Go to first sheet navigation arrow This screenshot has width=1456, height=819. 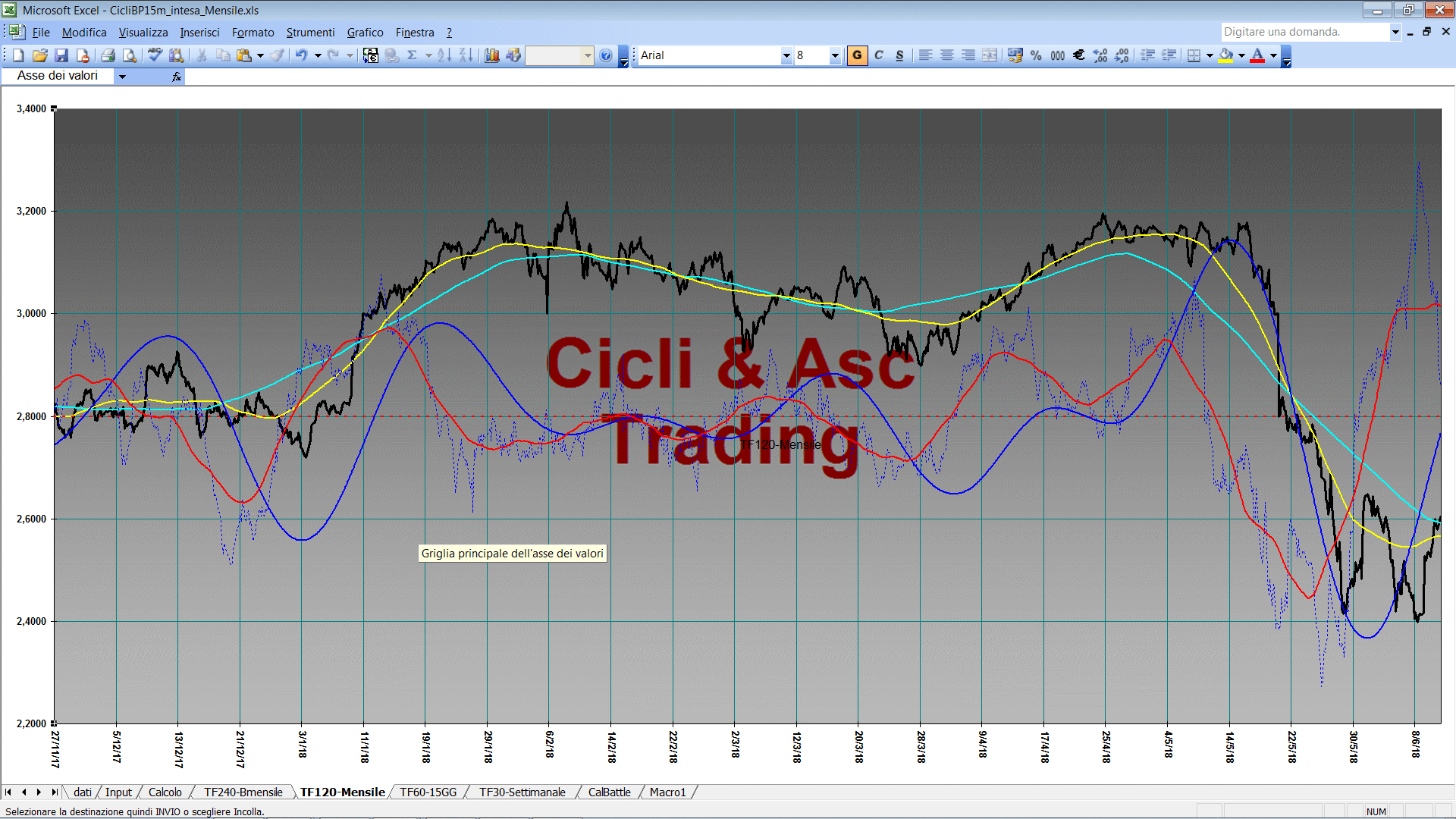click(8, 792)
